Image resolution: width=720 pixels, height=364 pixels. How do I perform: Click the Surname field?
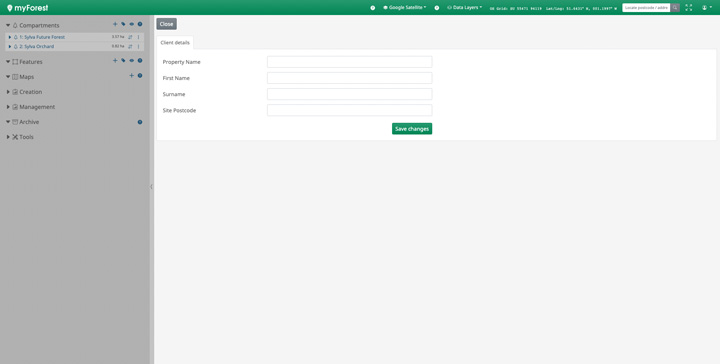click(349, 94)
